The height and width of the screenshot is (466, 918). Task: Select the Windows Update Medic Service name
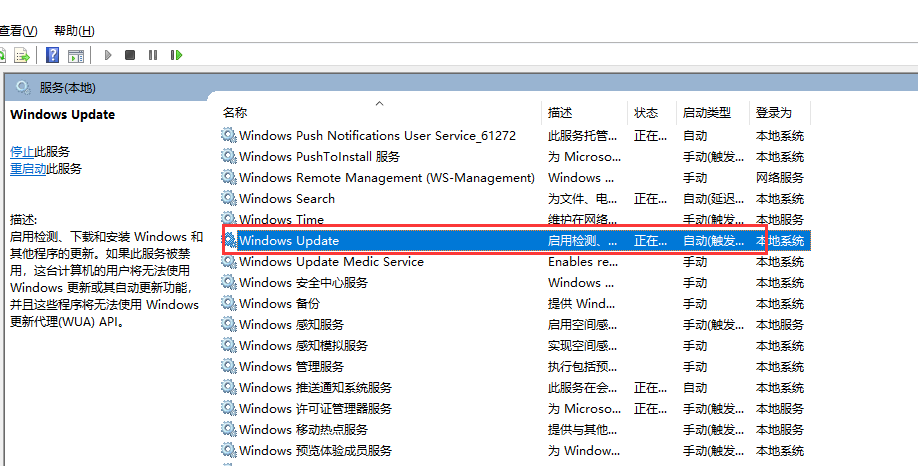331,262
